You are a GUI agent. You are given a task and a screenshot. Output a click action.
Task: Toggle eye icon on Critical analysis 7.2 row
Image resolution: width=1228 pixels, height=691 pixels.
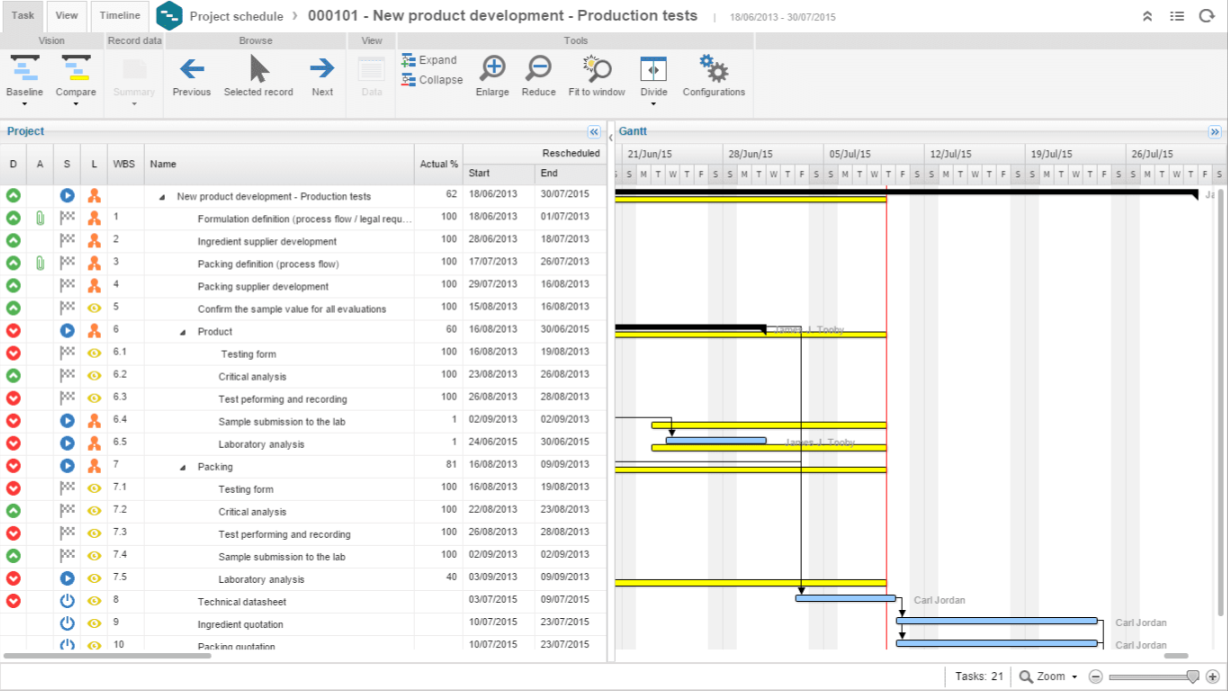94,510
